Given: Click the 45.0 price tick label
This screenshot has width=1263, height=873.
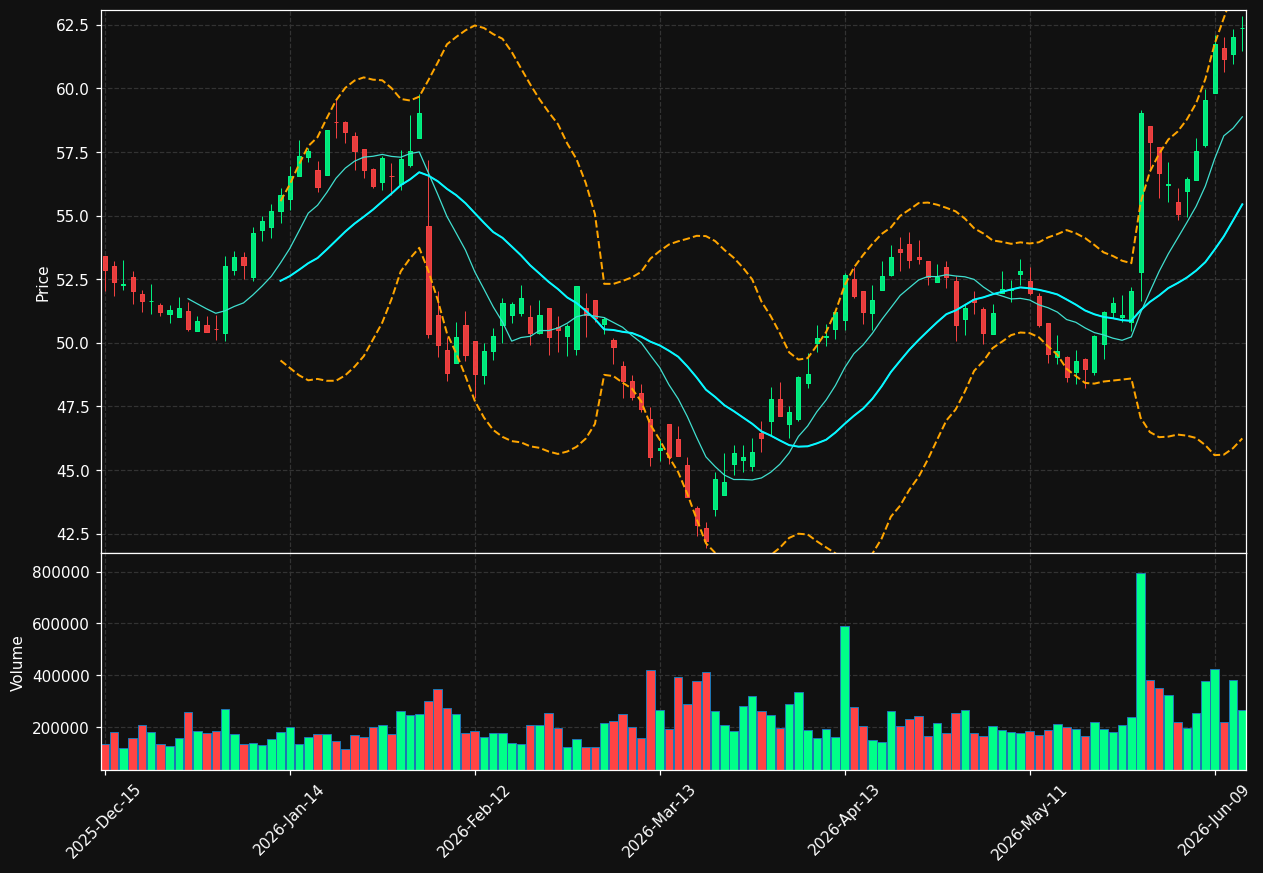Looking at the screenshot, I should (x=73, y=470).
